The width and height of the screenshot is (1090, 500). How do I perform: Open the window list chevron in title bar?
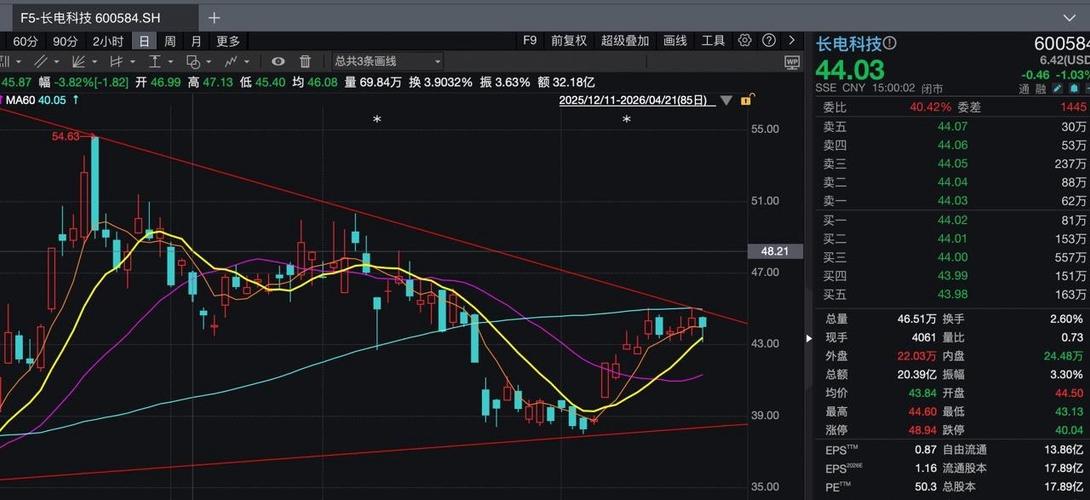[x=1069, y=17]
